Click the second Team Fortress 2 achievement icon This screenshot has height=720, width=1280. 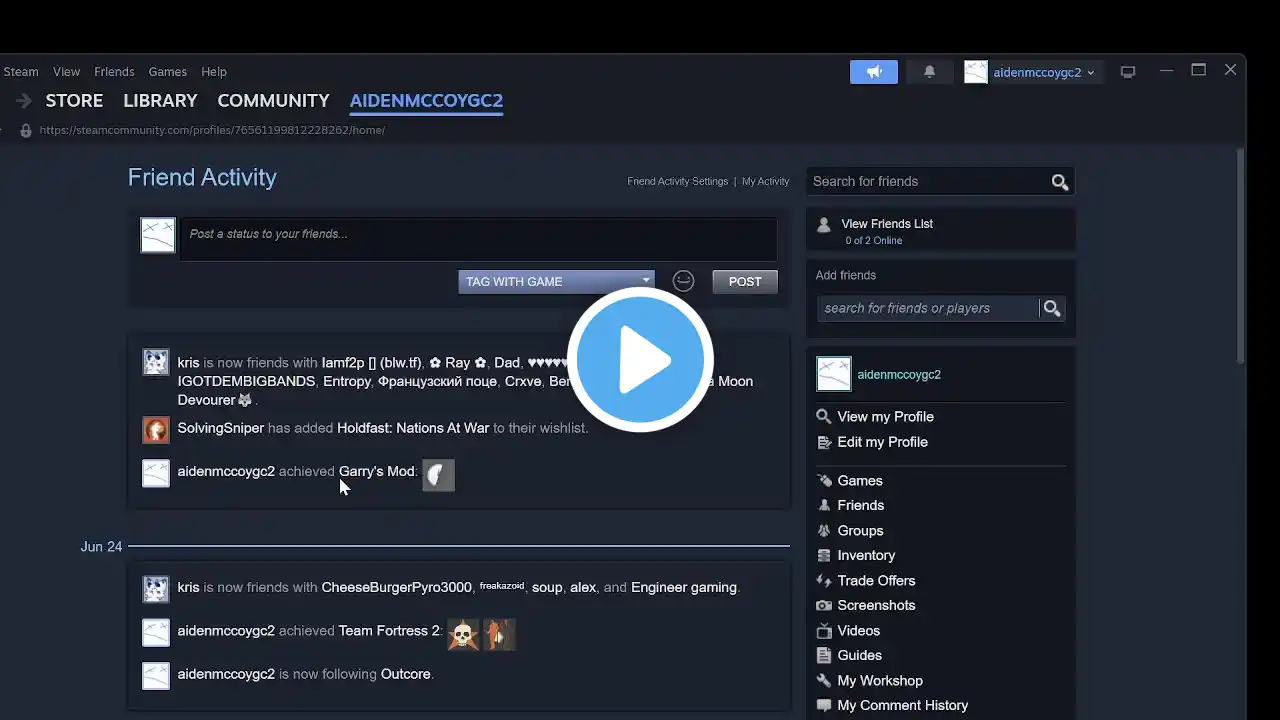coord(500,635)
